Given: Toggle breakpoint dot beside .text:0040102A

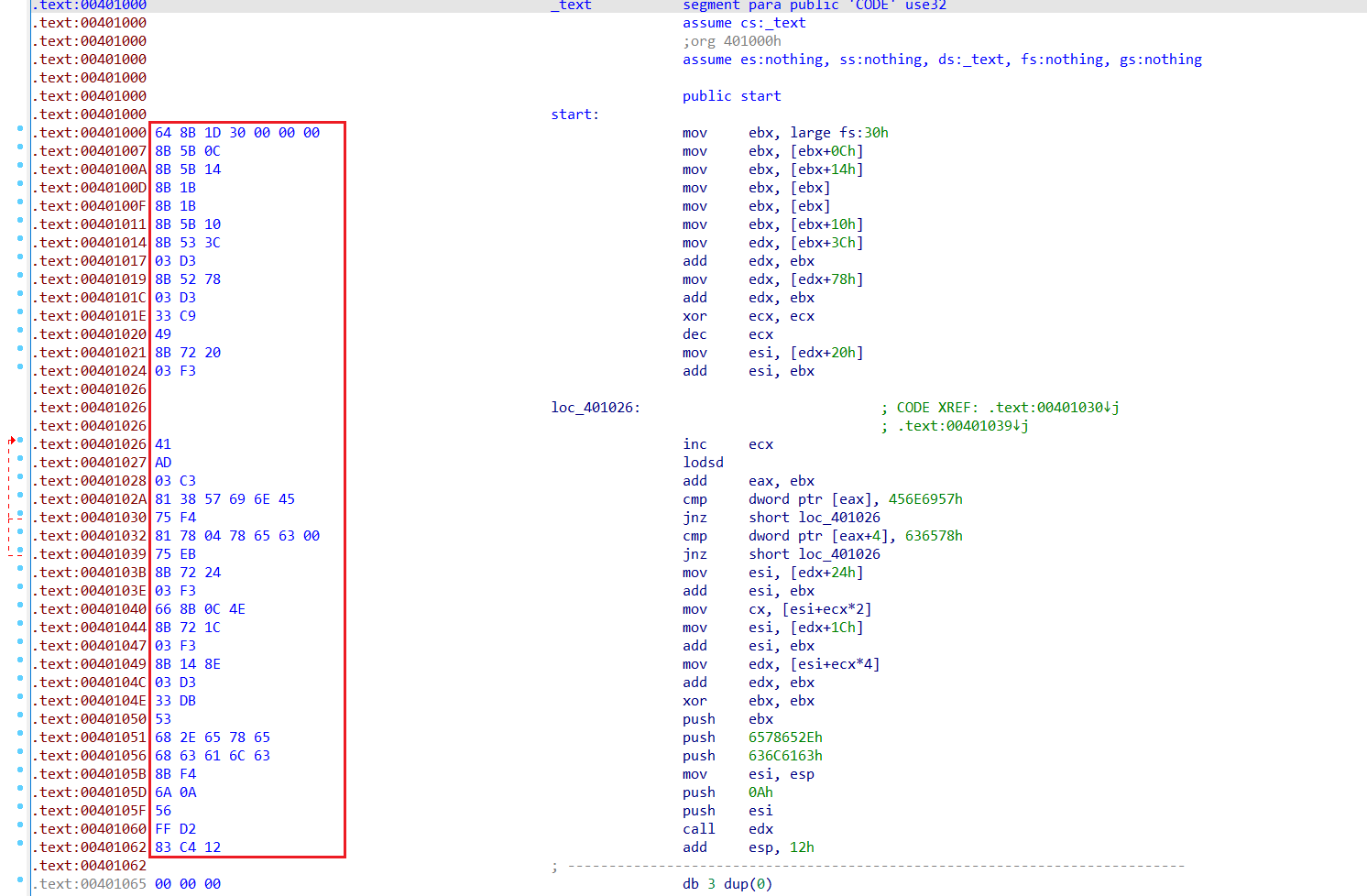Looking at the screenshot, I should 20,496.
